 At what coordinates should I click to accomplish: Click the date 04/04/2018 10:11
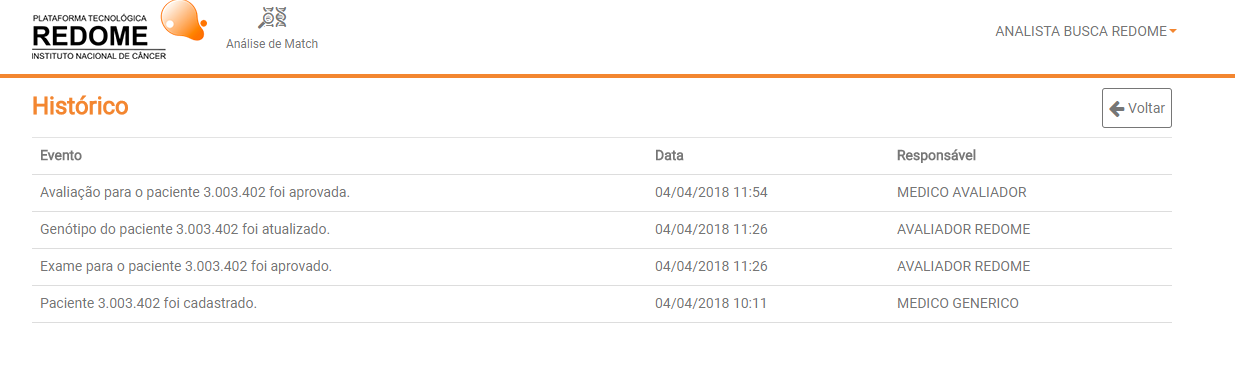[x=711, y=304]
